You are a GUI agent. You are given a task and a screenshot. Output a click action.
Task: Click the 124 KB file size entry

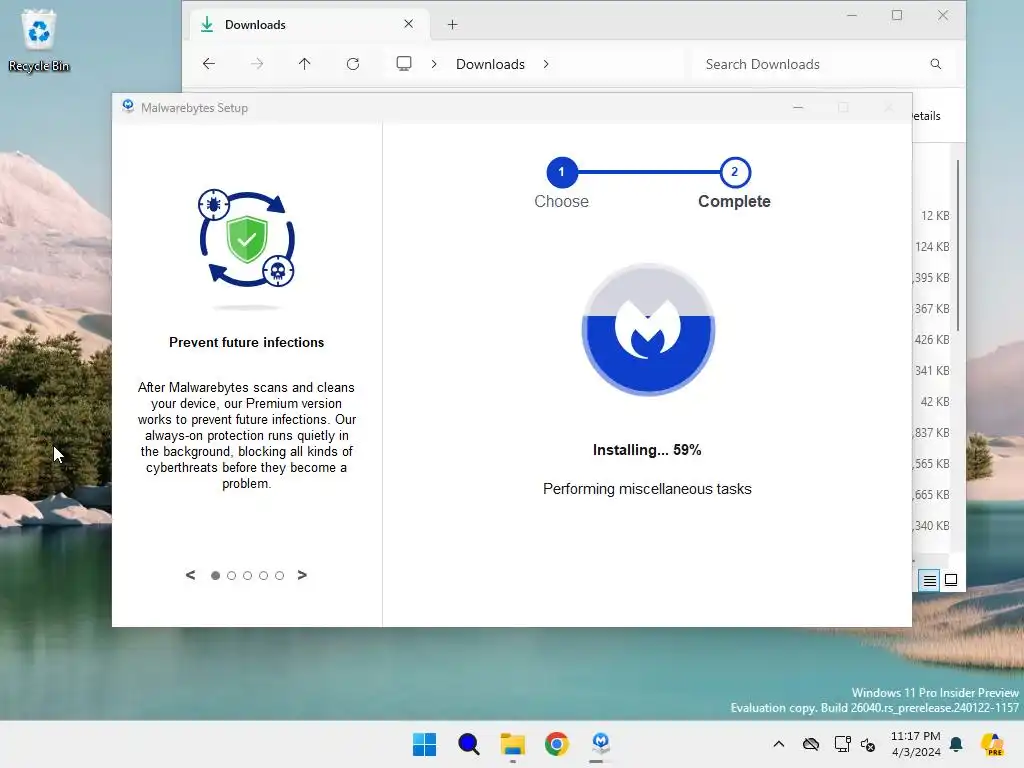pos(932,247)
